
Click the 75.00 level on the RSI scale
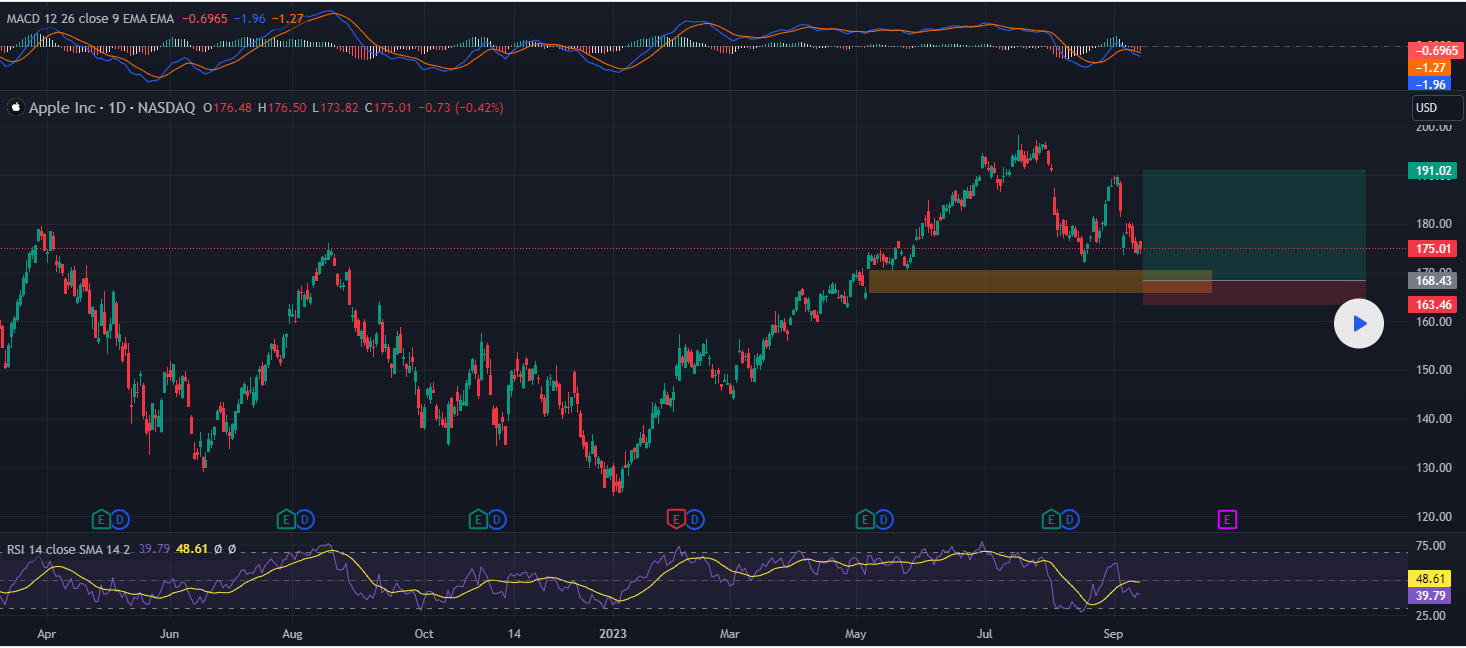point(1433,546)
